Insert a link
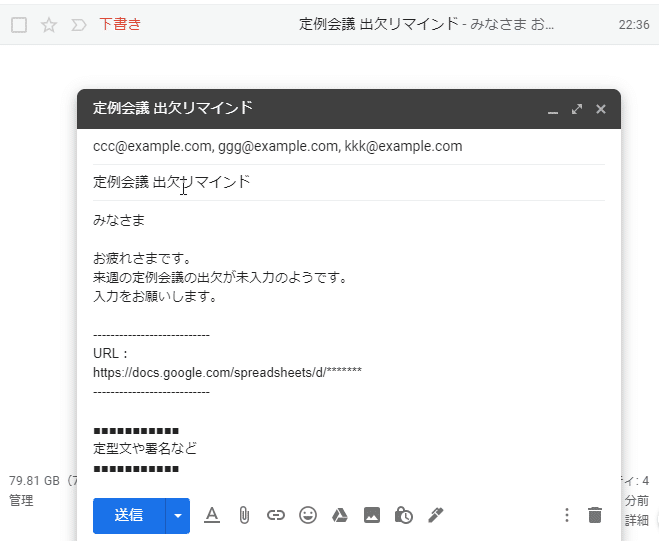 coord(276,515)
